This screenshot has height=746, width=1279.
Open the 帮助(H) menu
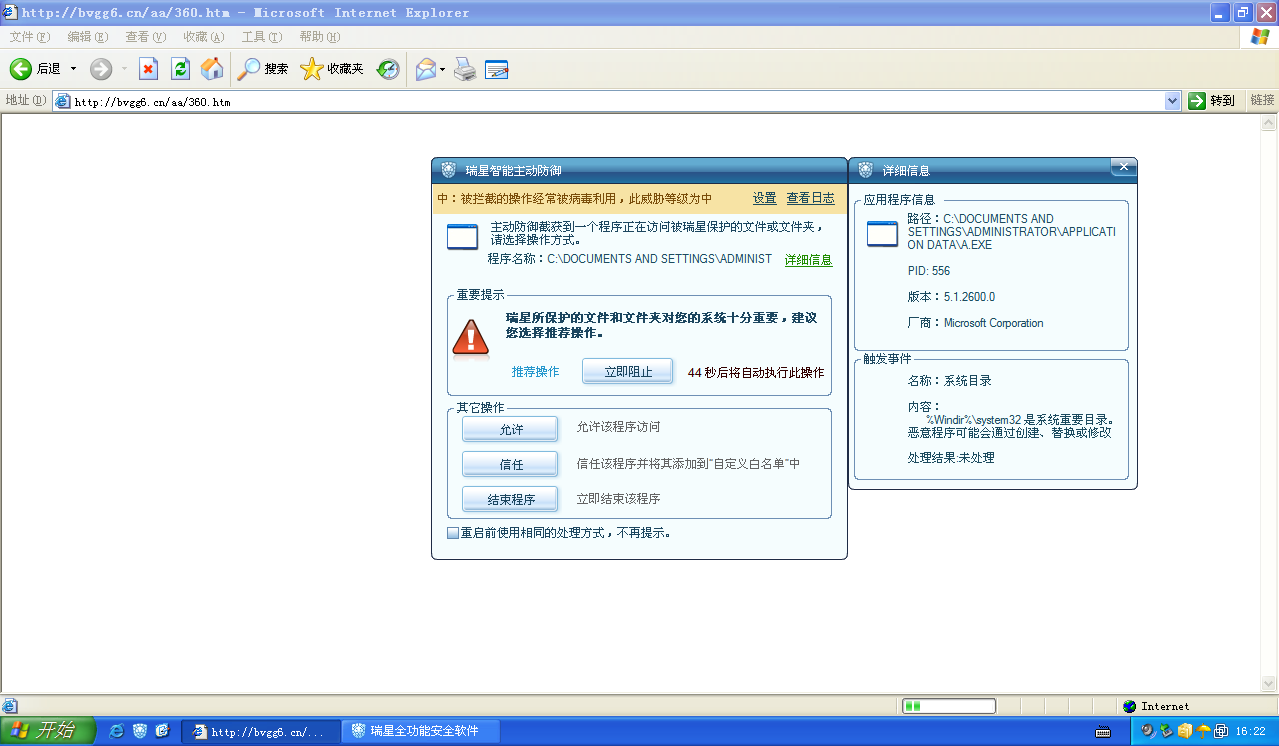pos(320,37)
